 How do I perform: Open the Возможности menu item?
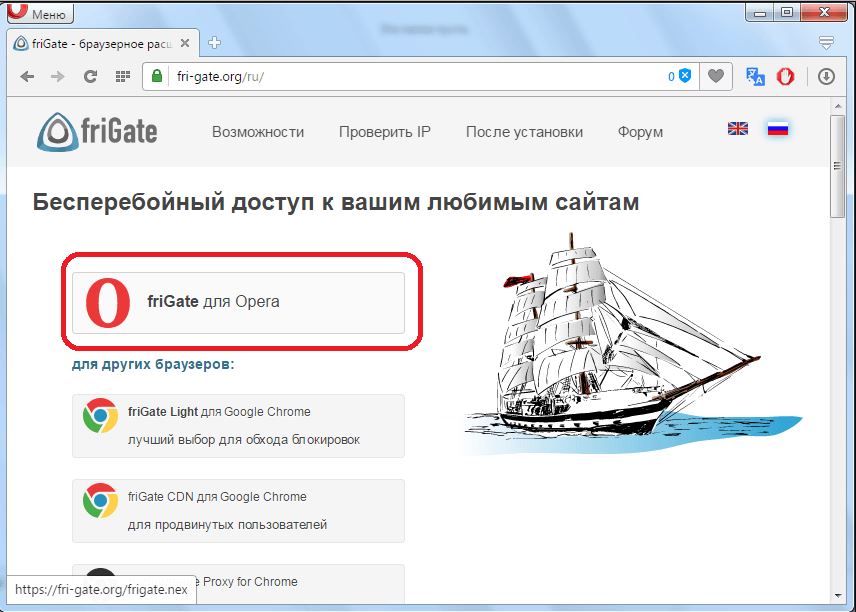tap(258, 132)
